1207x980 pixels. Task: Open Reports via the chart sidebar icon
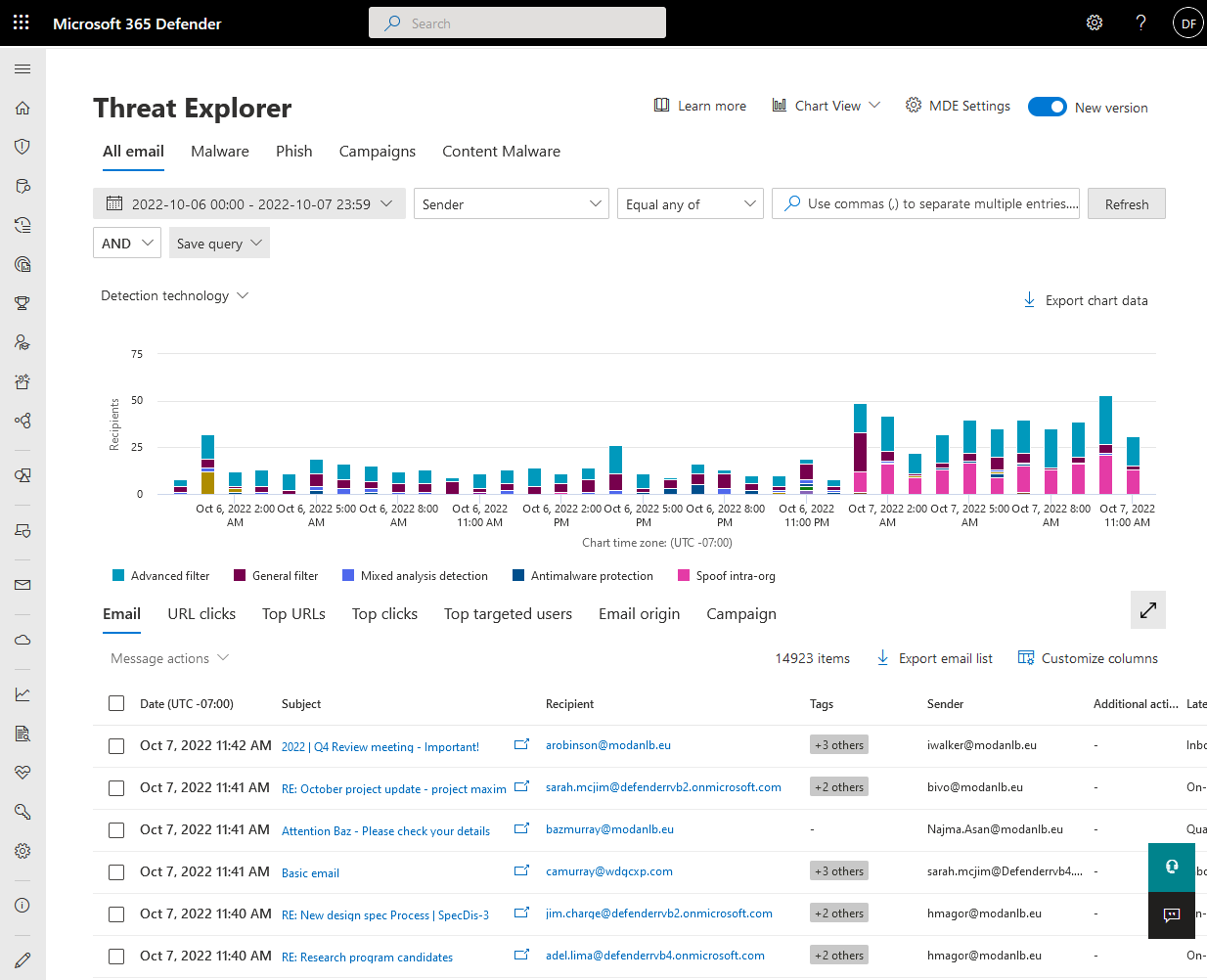(x=22, y=693)
